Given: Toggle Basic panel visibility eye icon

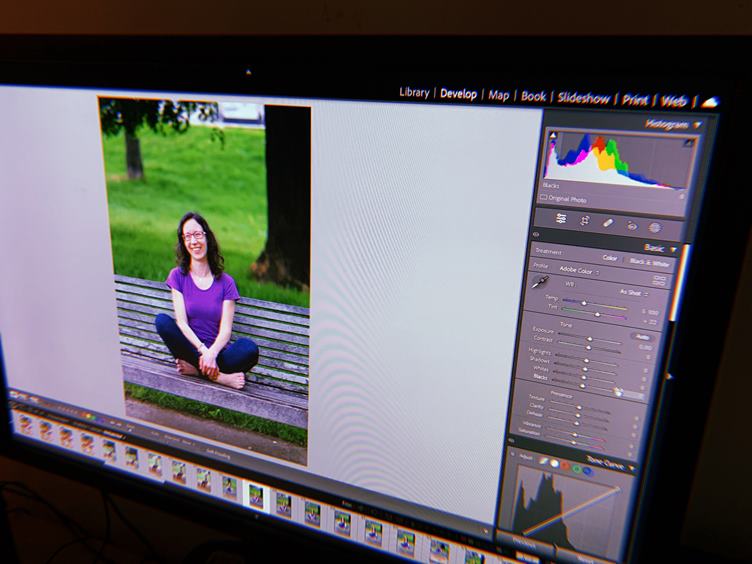Looking at the screenshot, I should [536, 235].
